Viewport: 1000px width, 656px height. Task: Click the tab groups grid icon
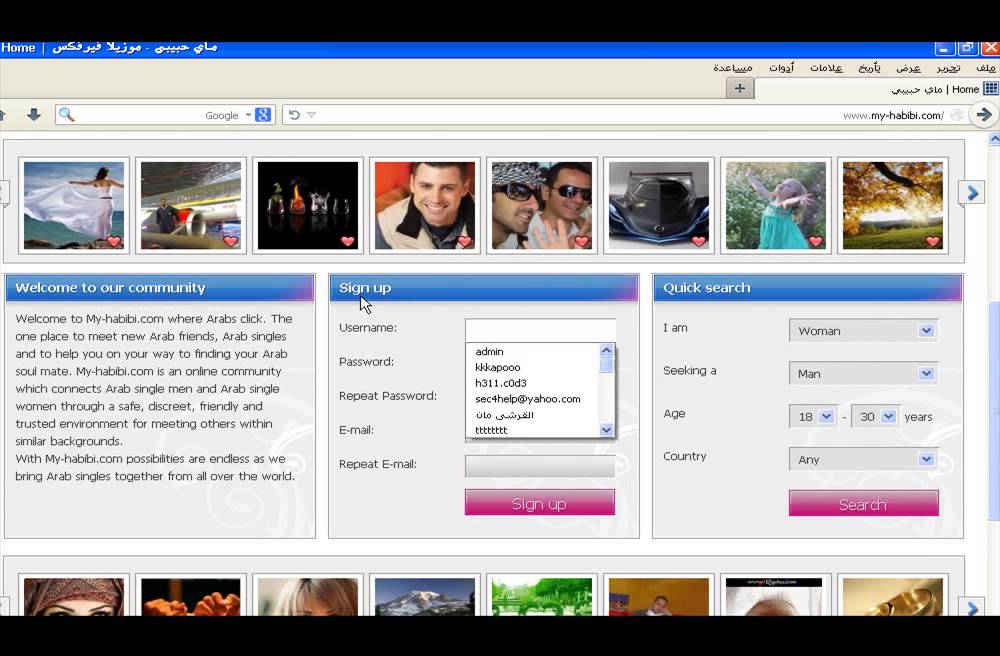(x=990, y=89)
